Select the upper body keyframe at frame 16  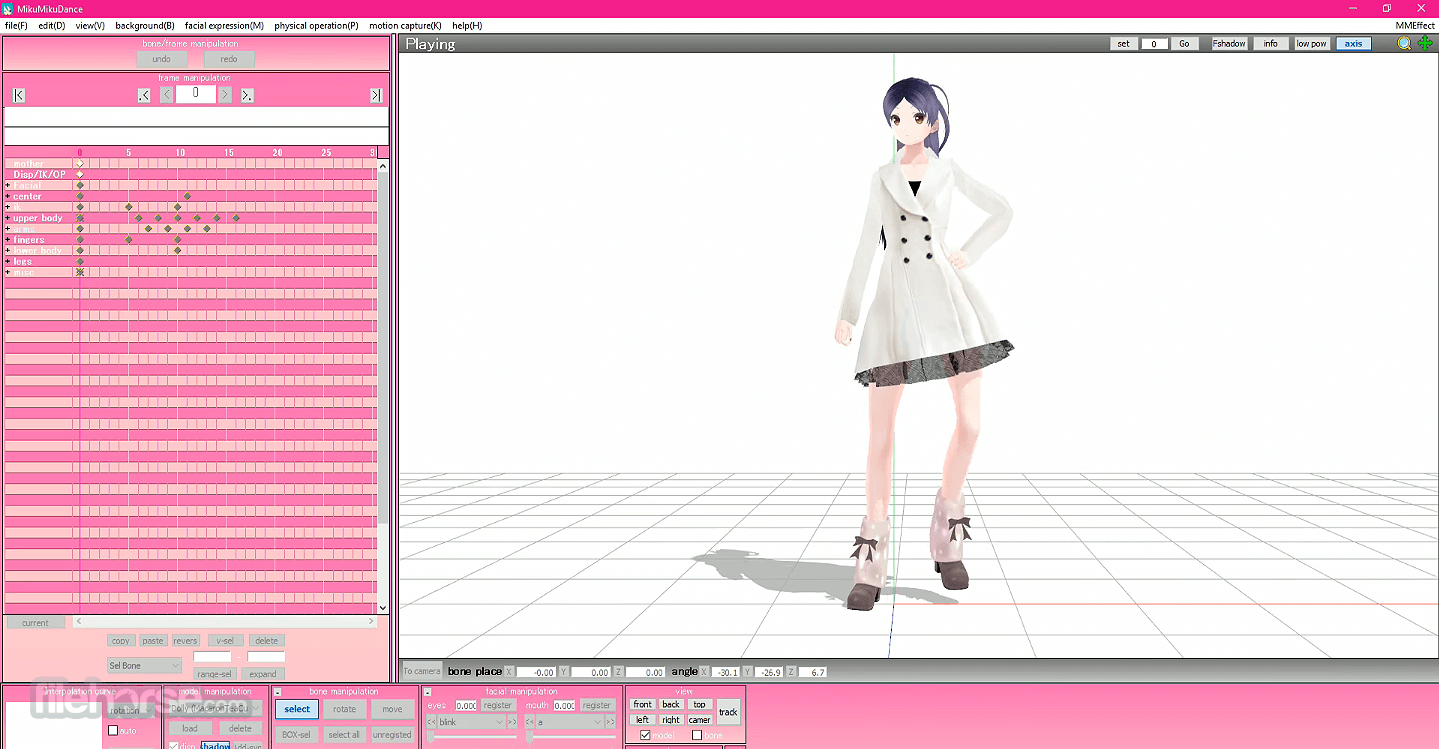pyautogui.click(x=236, y=218)
